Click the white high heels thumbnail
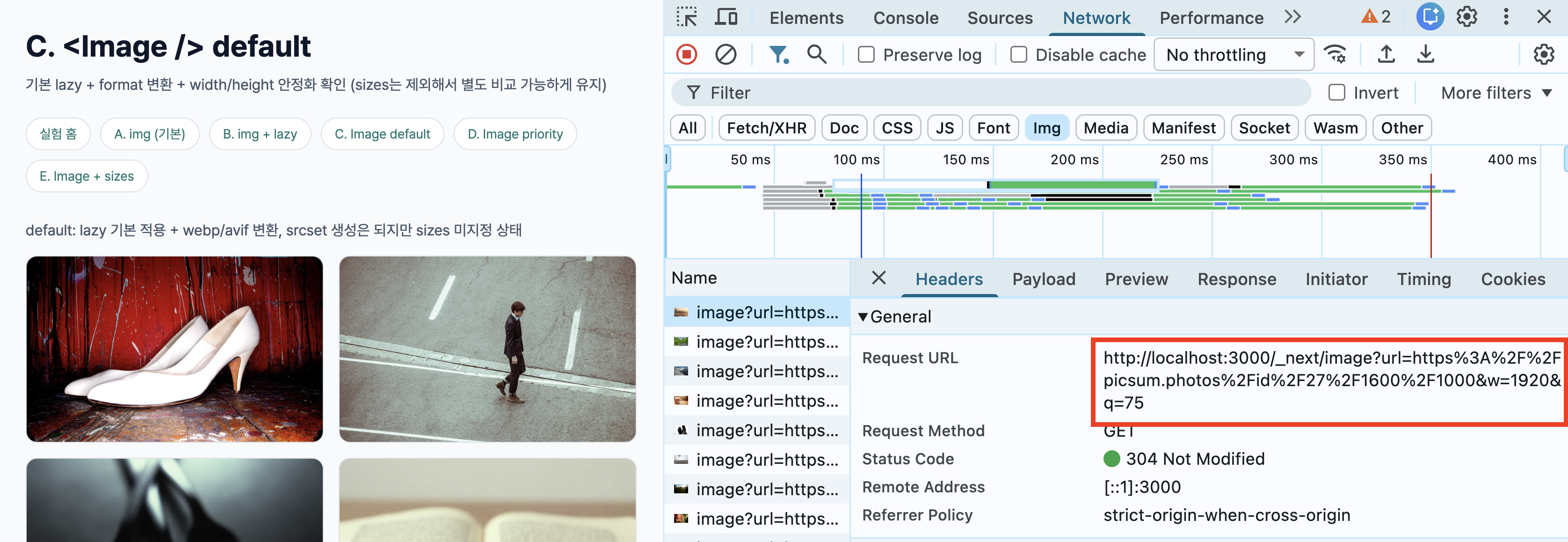This screenshot has height=542, width=1568. point(174,348)
